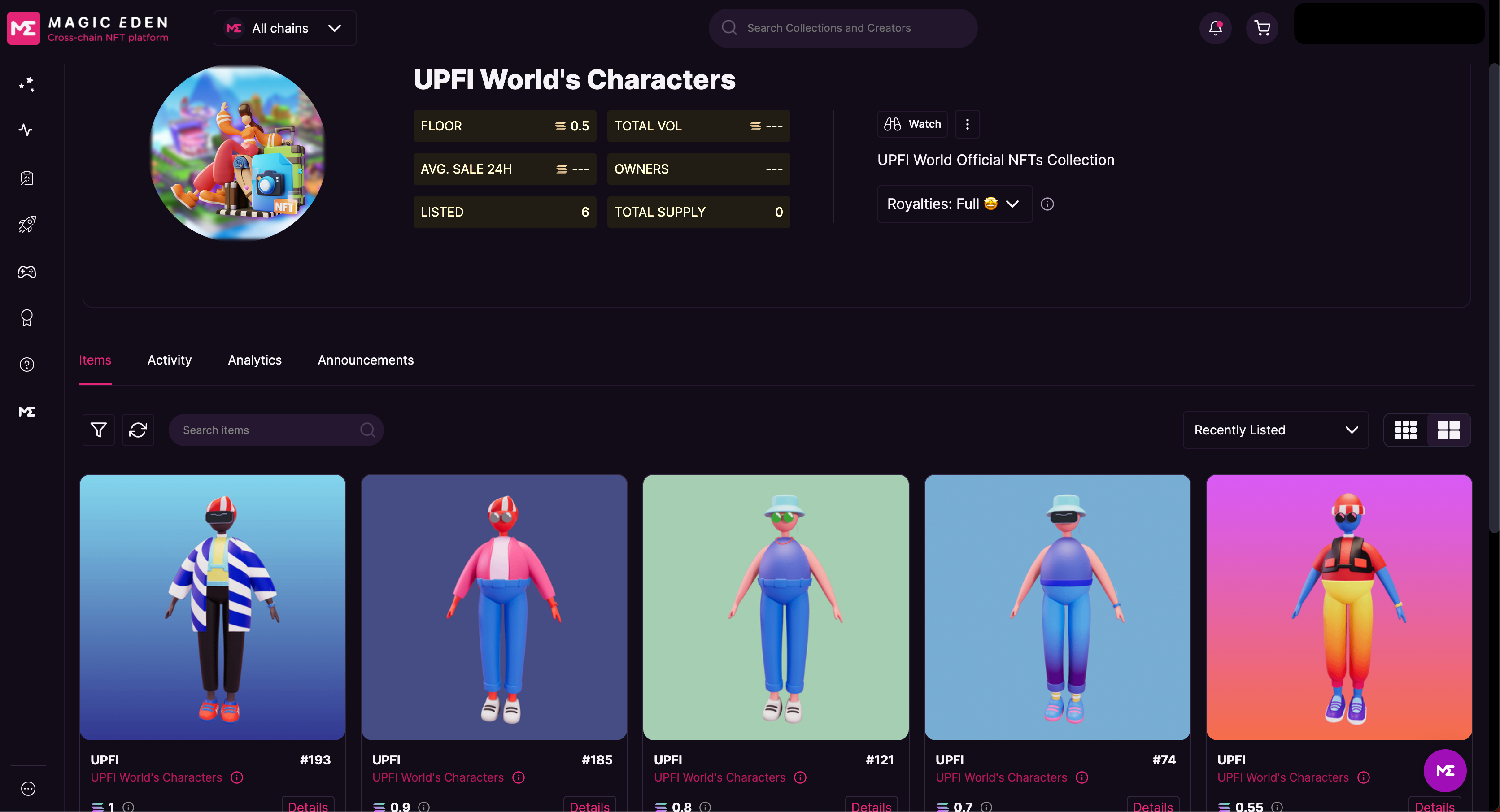Click the magnifier in Search items field
The image size is (1500, 812).
coord(367,430)
